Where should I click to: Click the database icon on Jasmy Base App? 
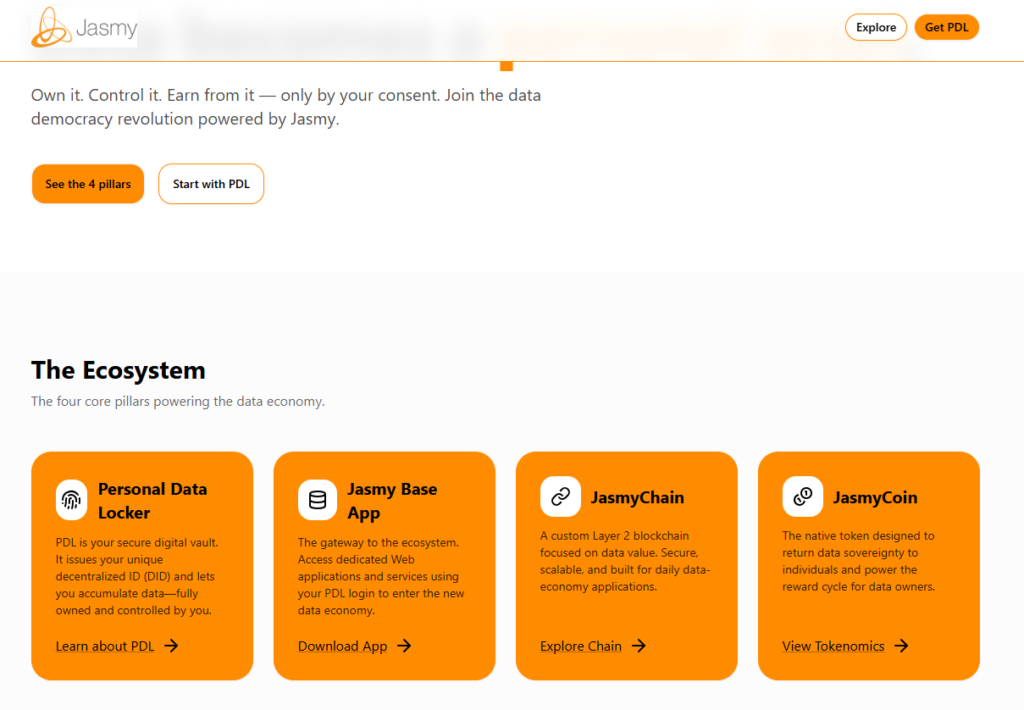[317, 500]
